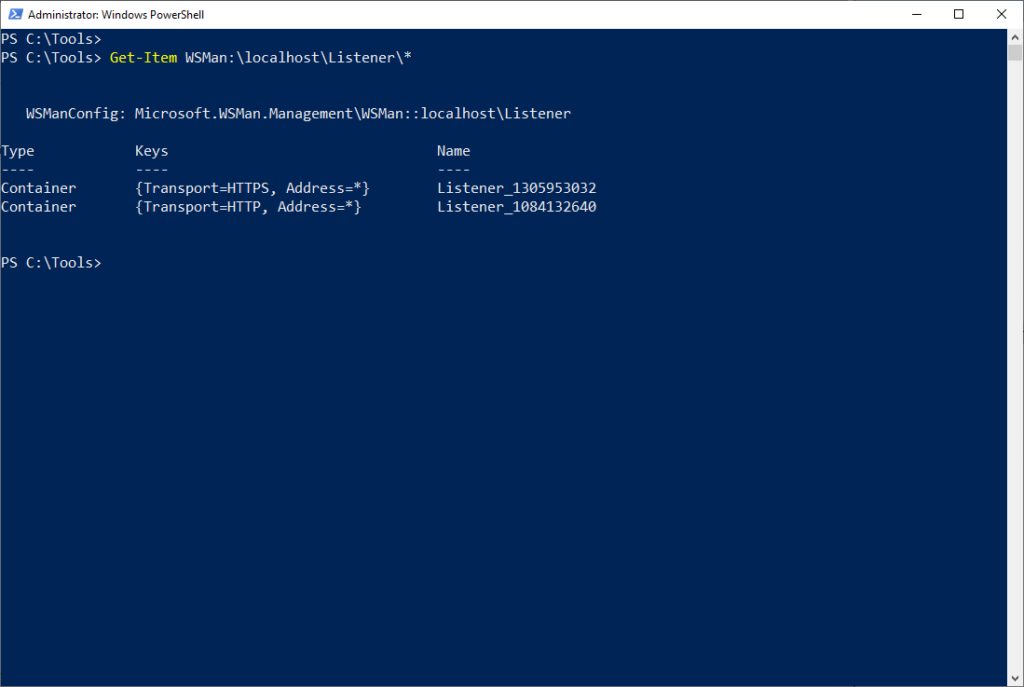1024x687 pixels.
Task: Select the yellow Get-Item command text
Action: point(143,57)
